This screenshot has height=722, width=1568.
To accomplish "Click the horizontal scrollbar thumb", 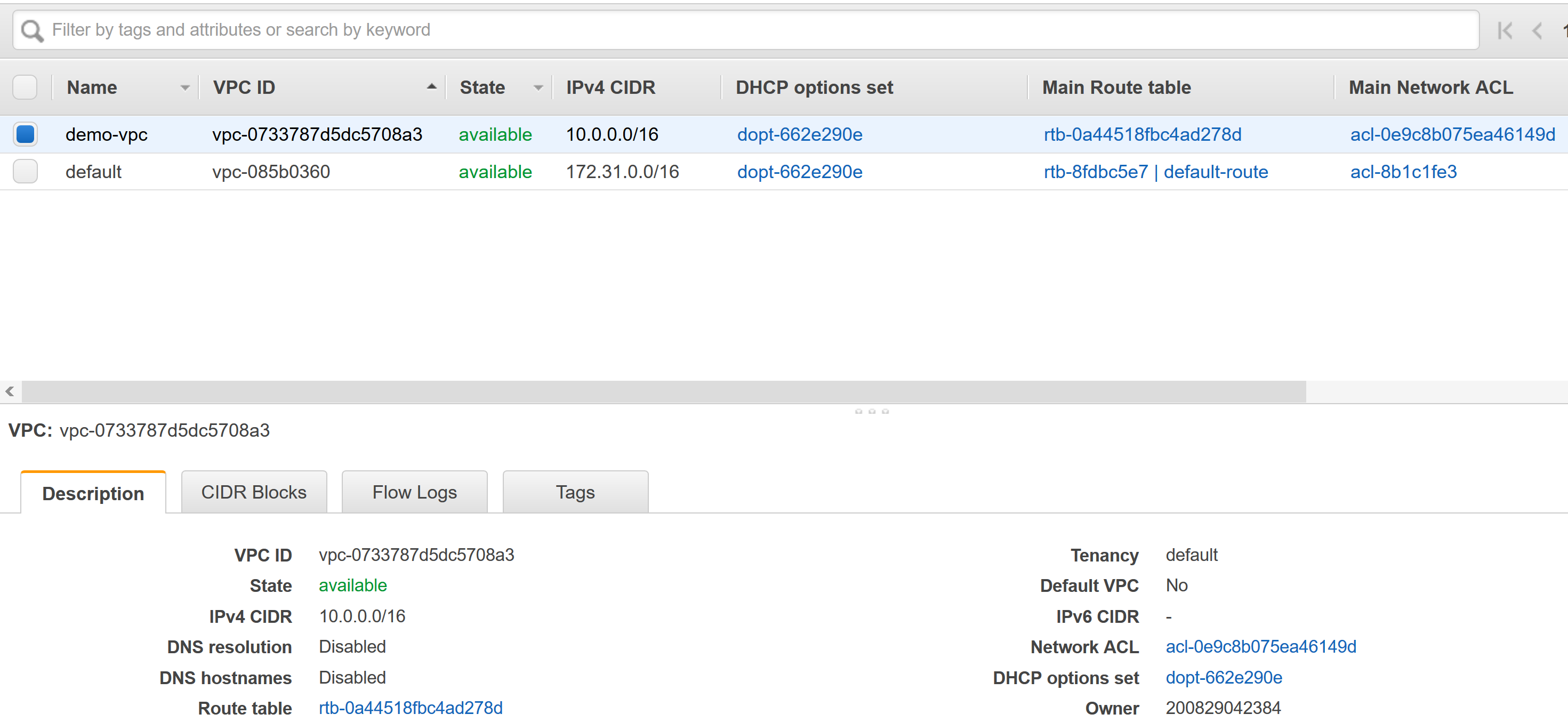I will 663,391.
